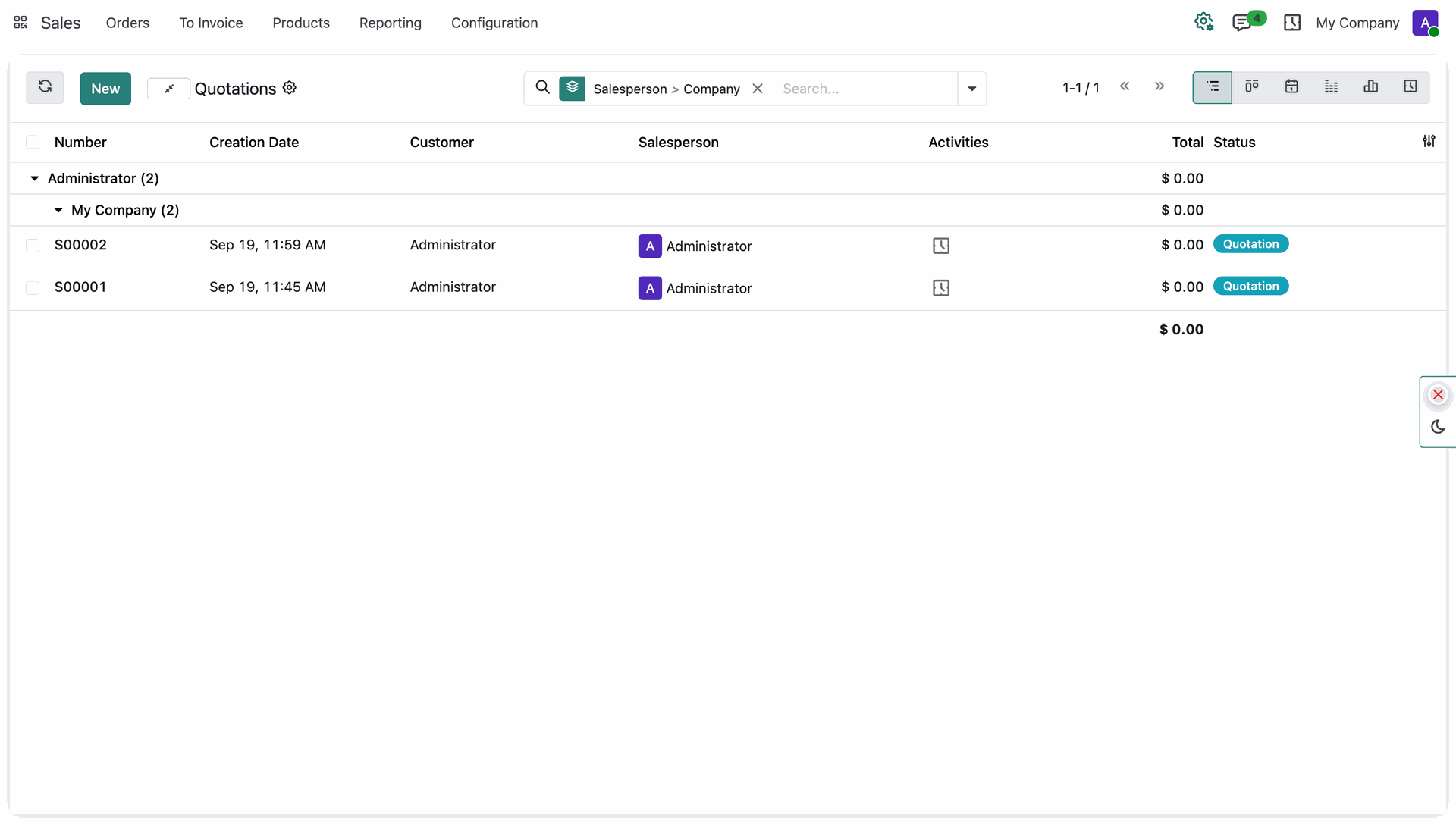
Task: Click the refresh icon button
Action: coord(45,88)
